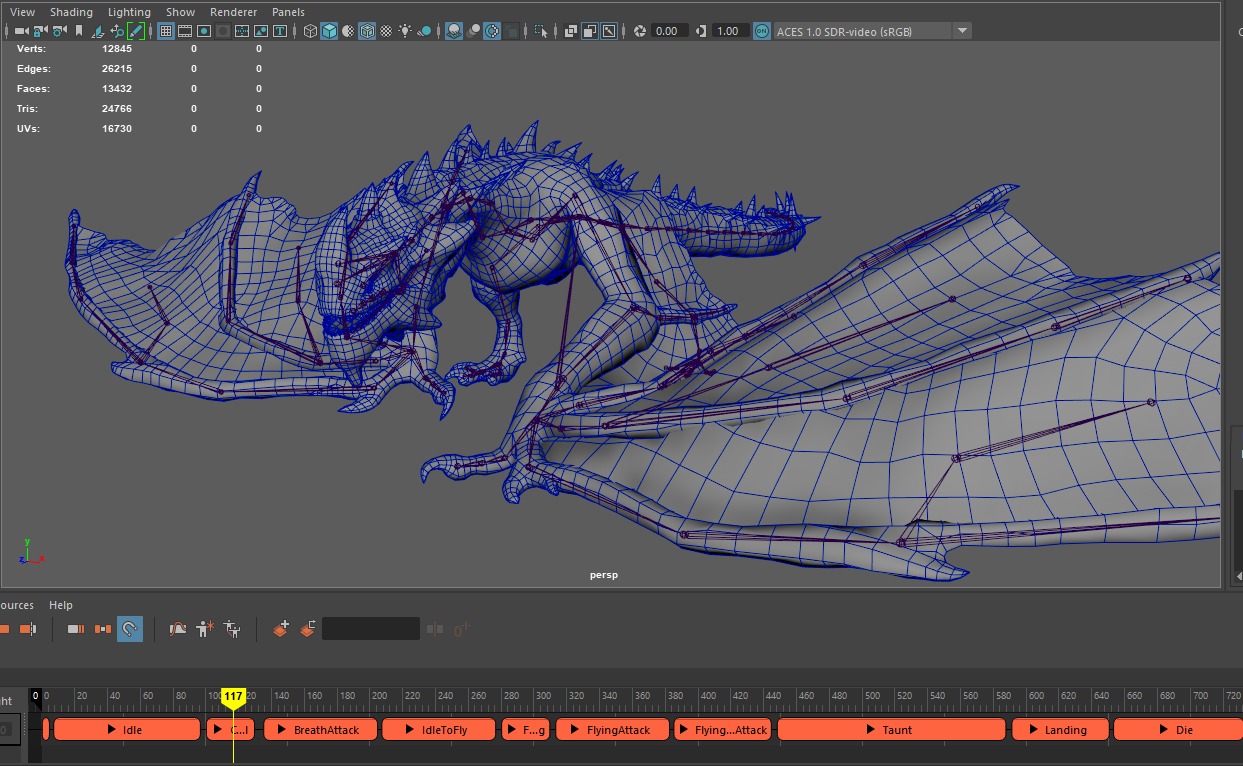Switch to Wireframe display cube icon
This screenshot has height=766, width=1243.
[x=310, y=31]
